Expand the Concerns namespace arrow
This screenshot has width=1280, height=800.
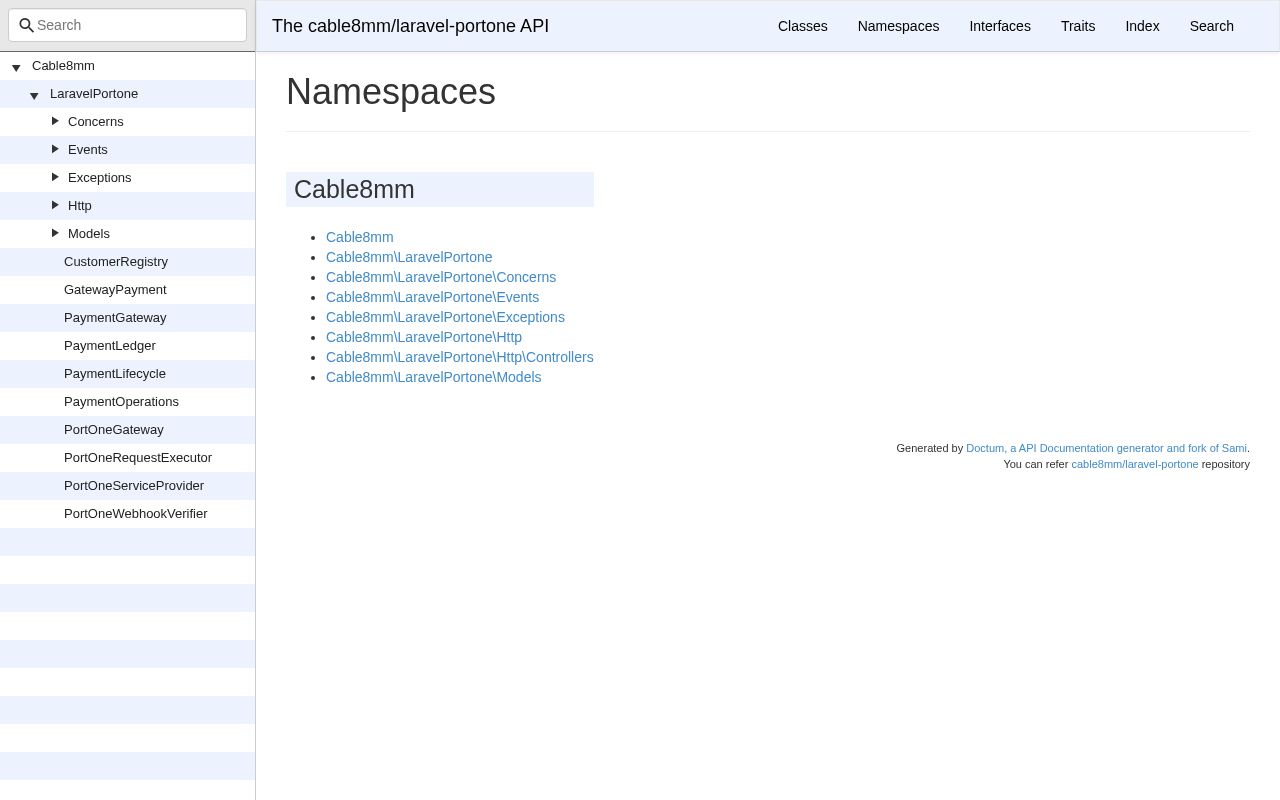(x=55, y=121)
